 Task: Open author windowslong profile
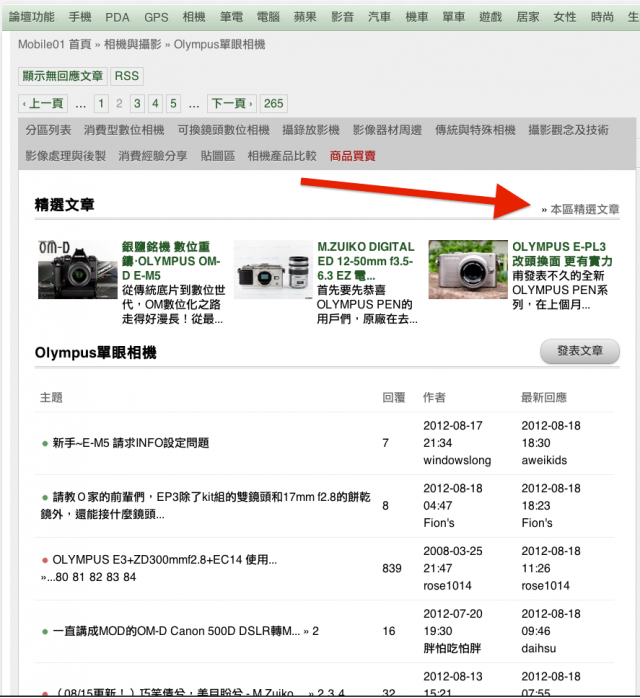pos(457,461)
